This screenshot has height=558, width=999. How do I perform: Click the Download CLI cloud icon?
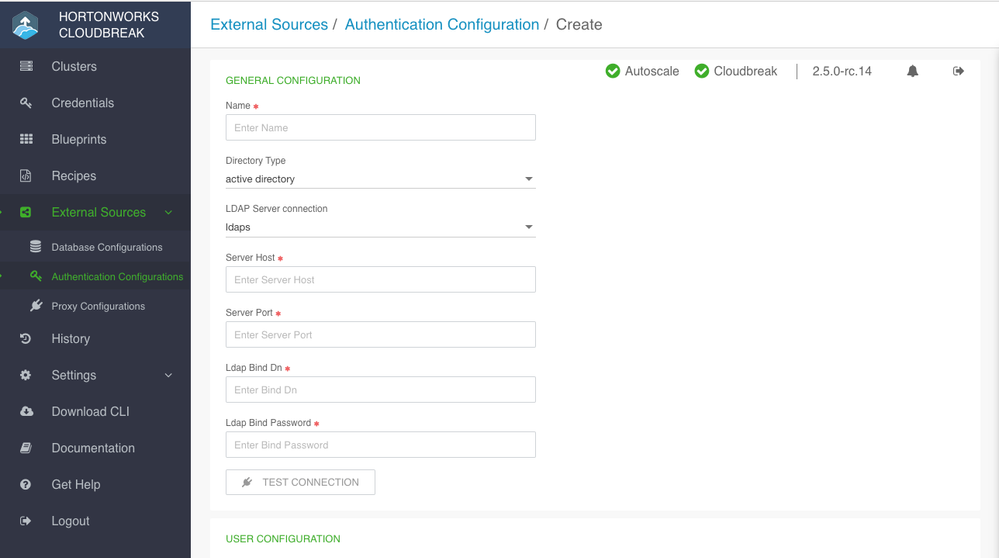point(27,412)
